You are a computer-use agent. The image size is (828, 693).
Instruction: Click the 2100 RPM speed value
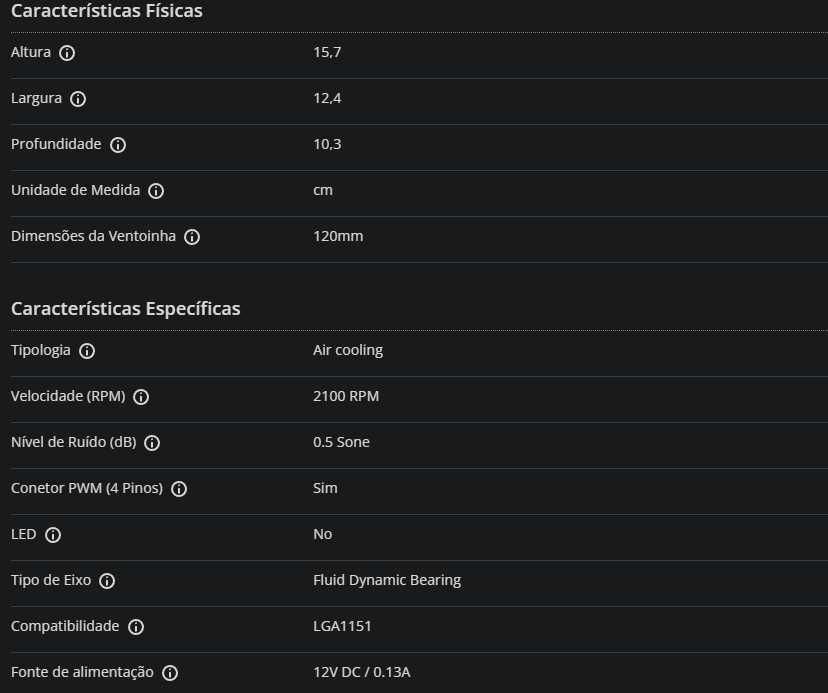[x=346, y=396]
